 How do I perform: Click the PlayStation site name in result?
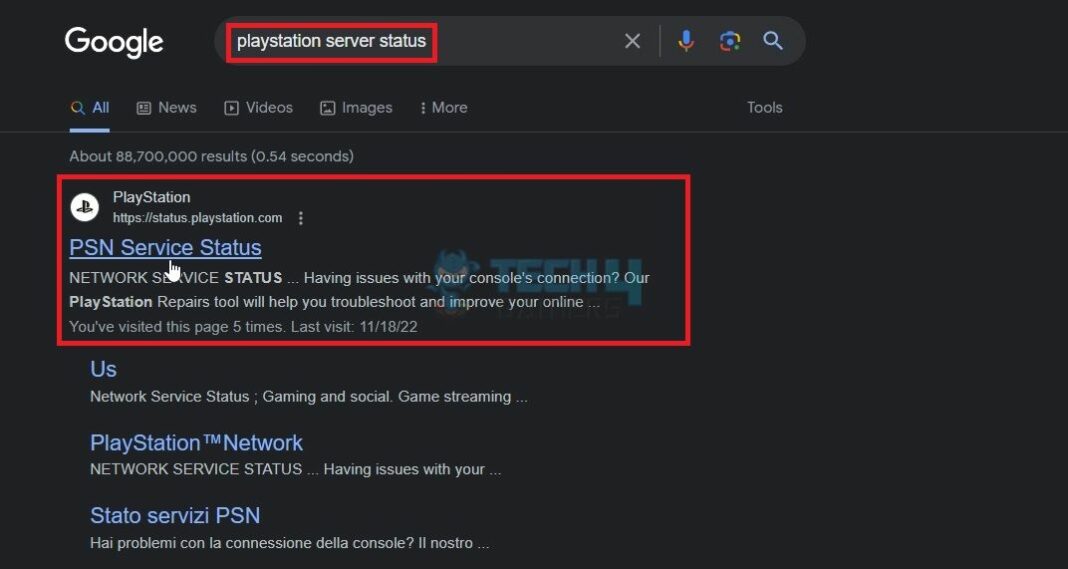[151, 197]
